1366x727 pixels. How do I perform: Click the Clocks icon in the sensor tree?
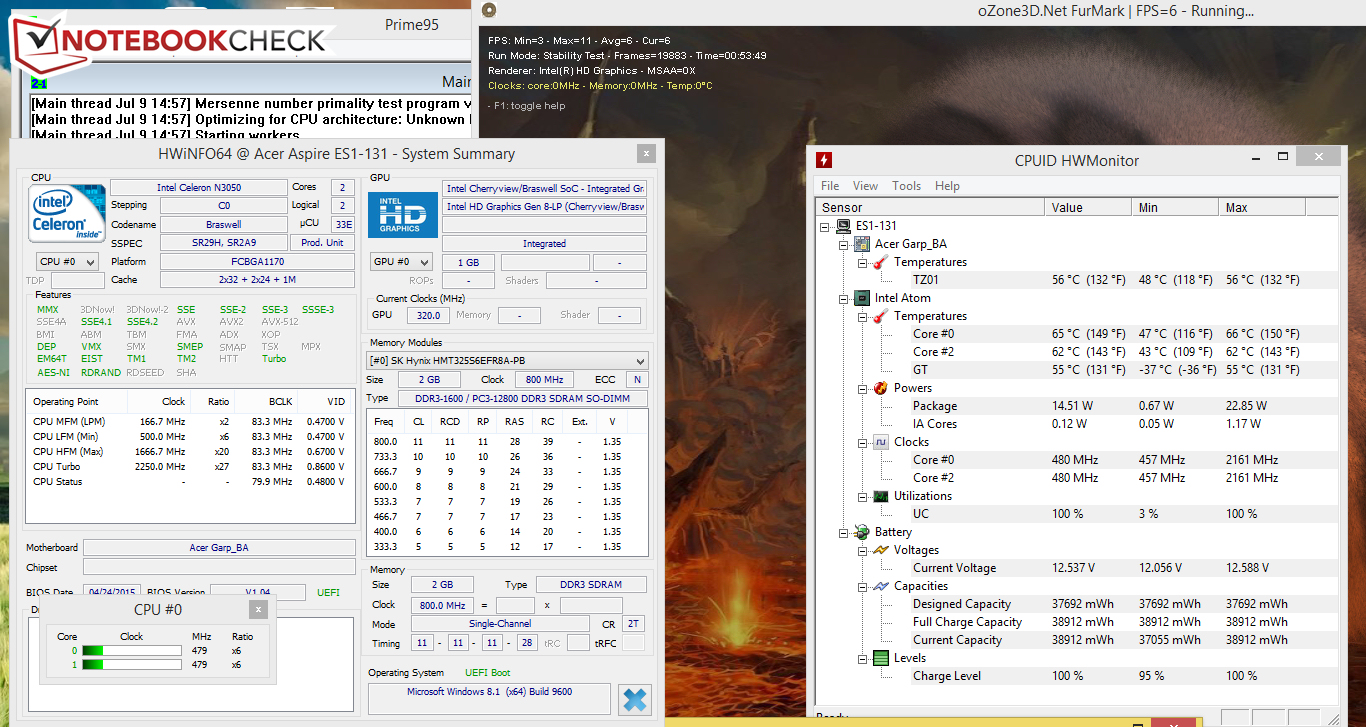[x=880, y=442]
